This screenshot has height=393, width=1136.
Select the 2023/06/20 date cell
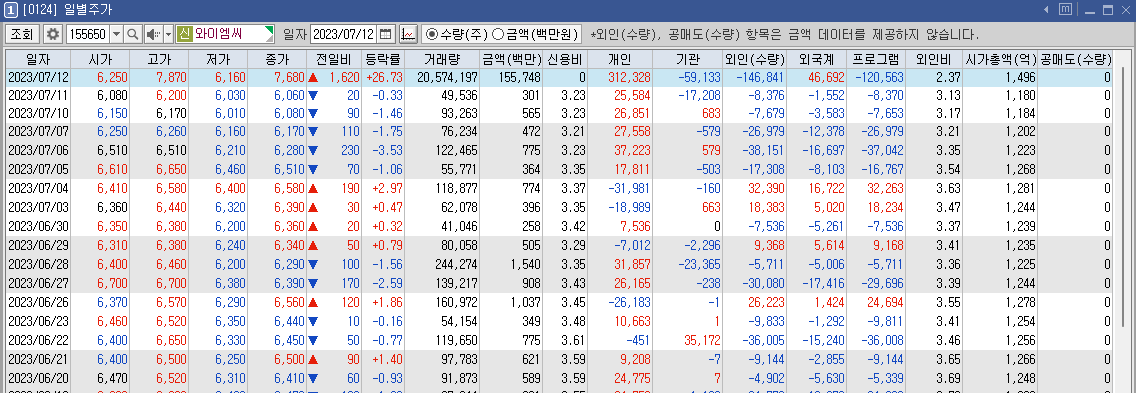pos(37,377)
